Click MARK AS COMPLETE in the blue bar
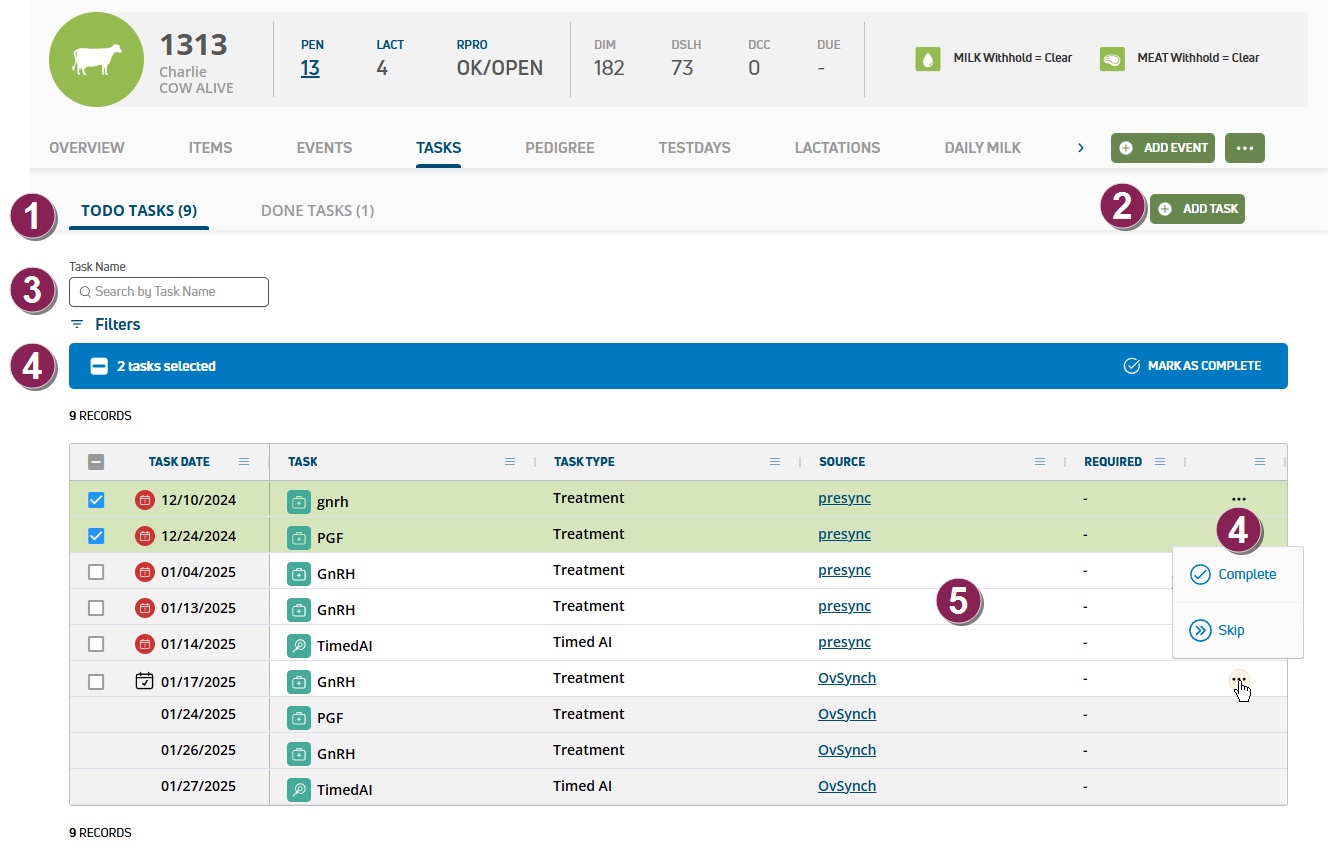The width and height of the screenshot is (1328, 859). click(1192, 366)
